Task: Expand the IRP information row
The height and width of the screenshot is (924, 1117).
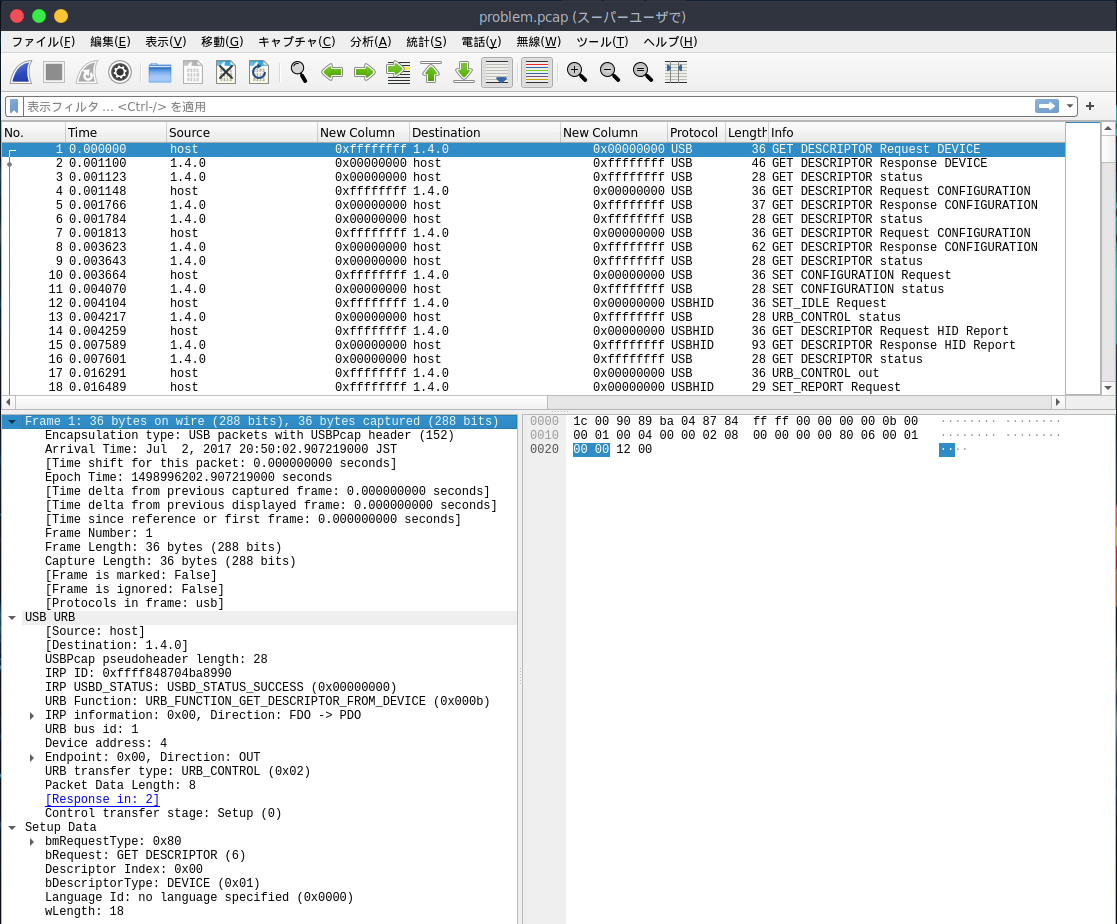Action: 31,716
